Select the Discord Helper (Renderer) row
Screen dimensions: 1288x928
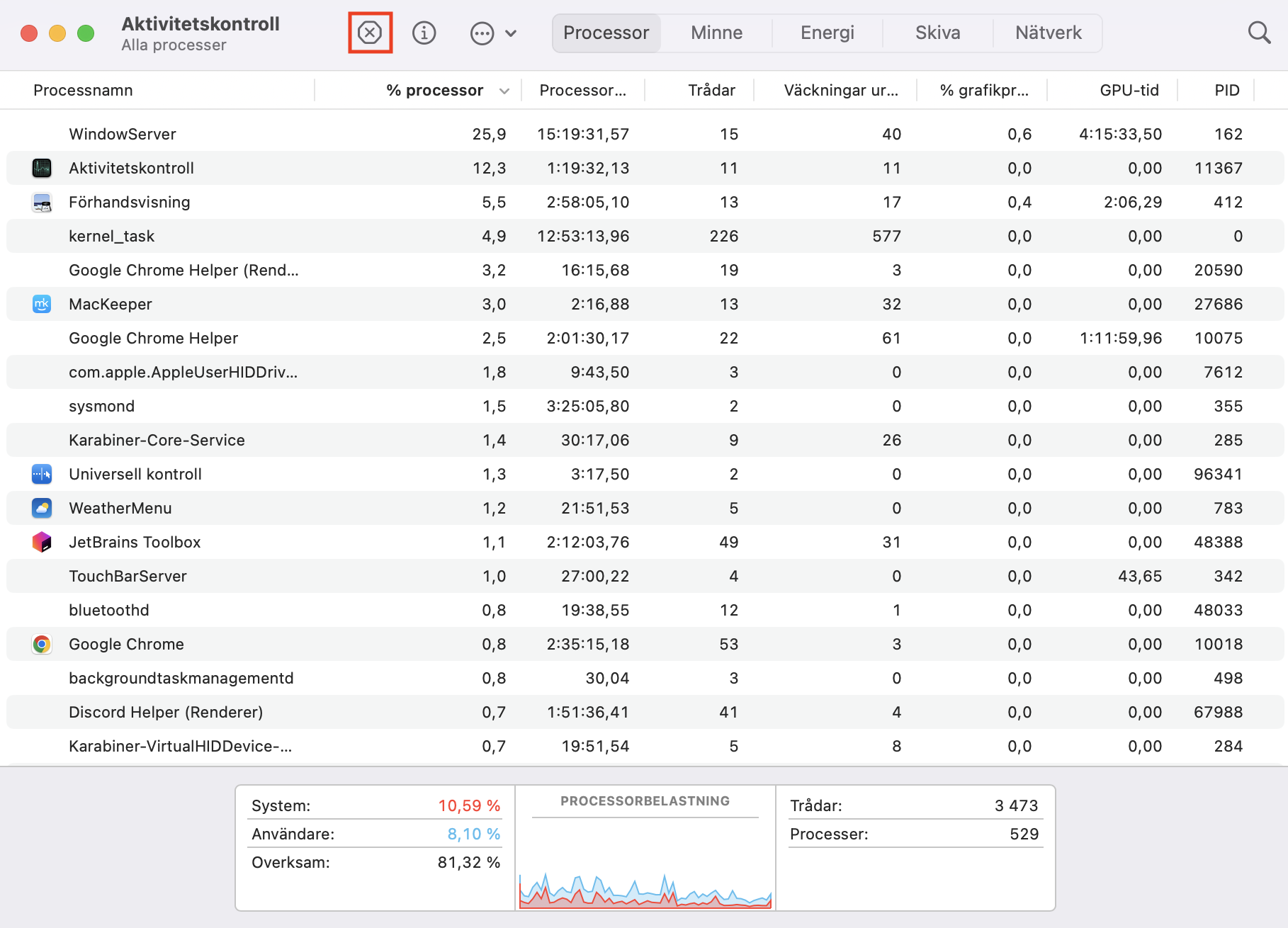tap(645, 712)
